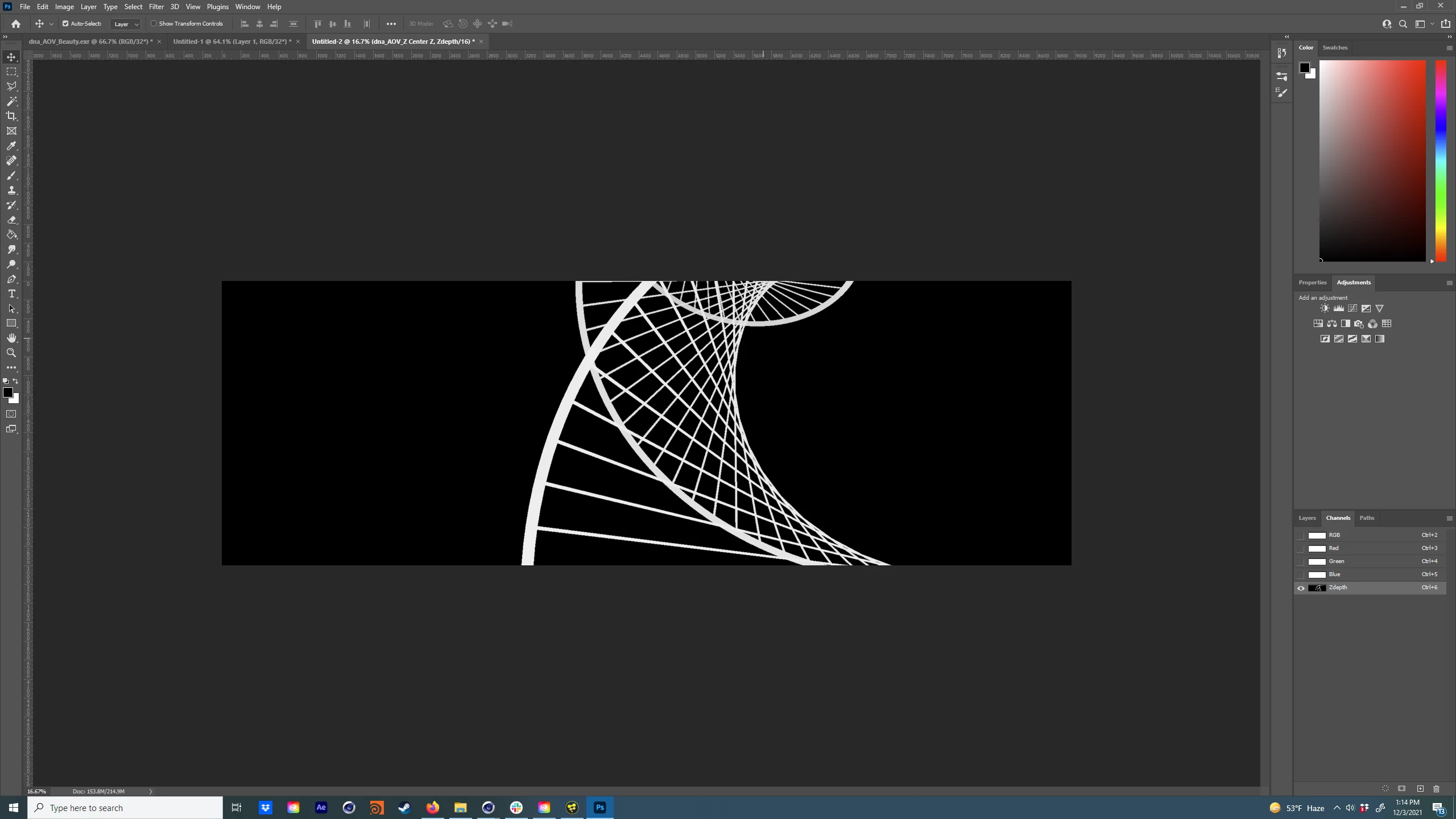This screenshot has width=1456, height=819.
Task: Toggle Auto-Select checkbox
Action: 65,24
